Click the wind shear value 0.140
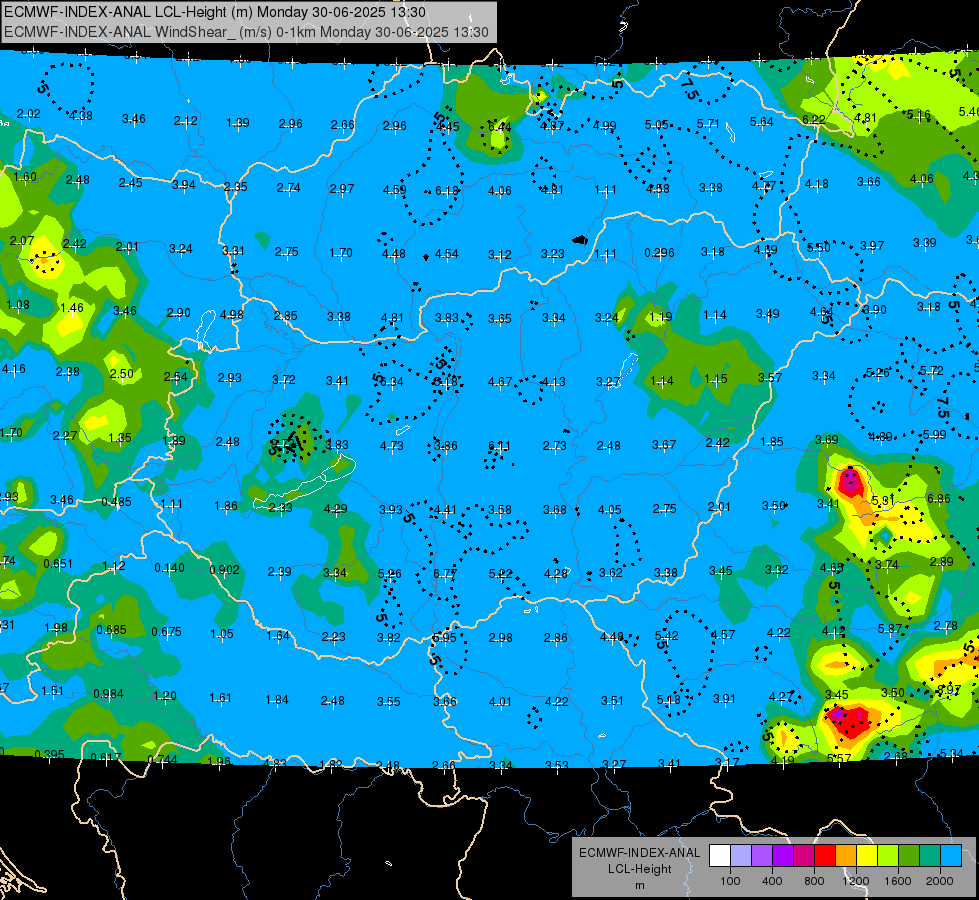This screenshot has height=900, width=979. click(x=169, y=568)
